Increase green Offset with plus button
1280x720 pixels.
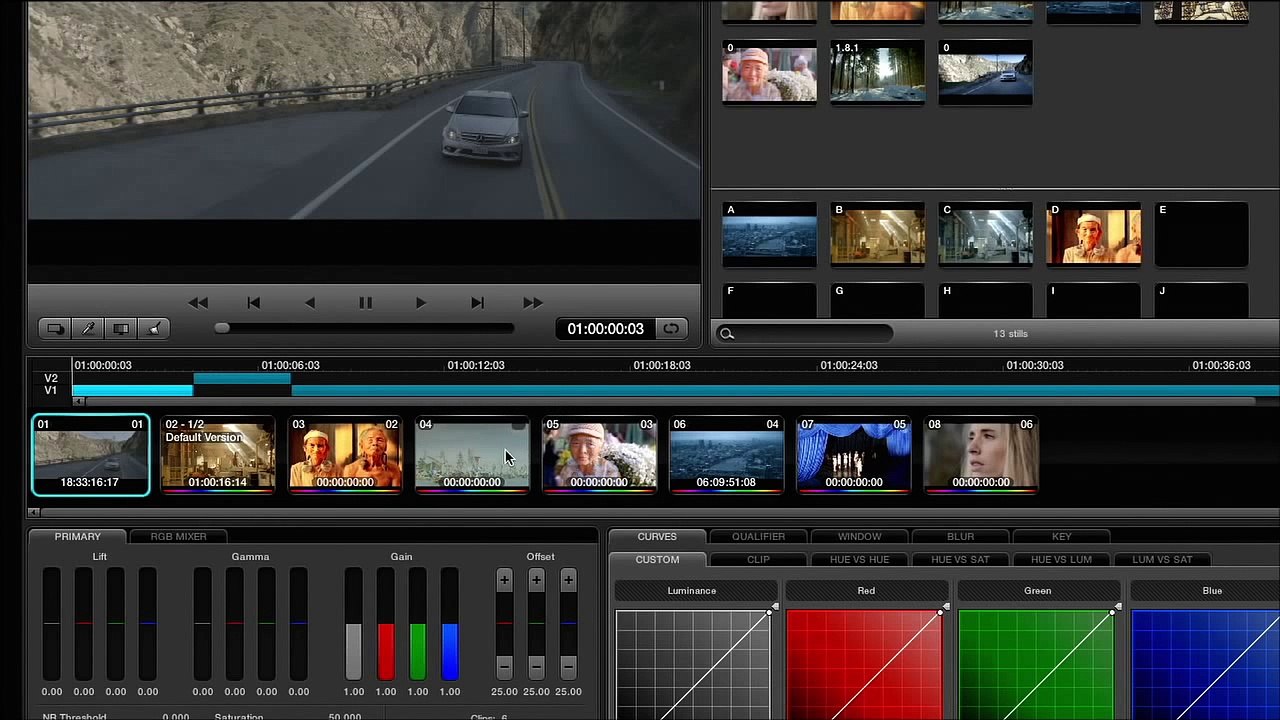coord(536,579)
